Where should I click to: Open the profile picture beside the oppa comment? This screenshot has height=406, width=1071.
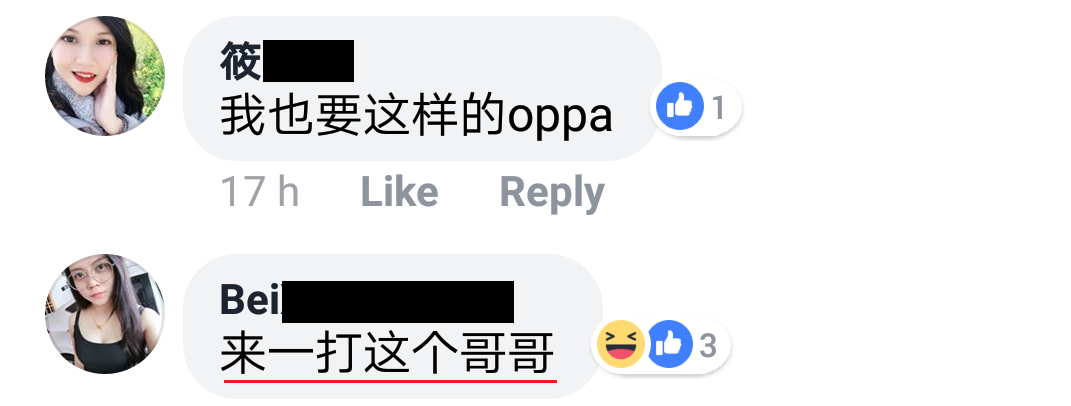pos(105,76)
